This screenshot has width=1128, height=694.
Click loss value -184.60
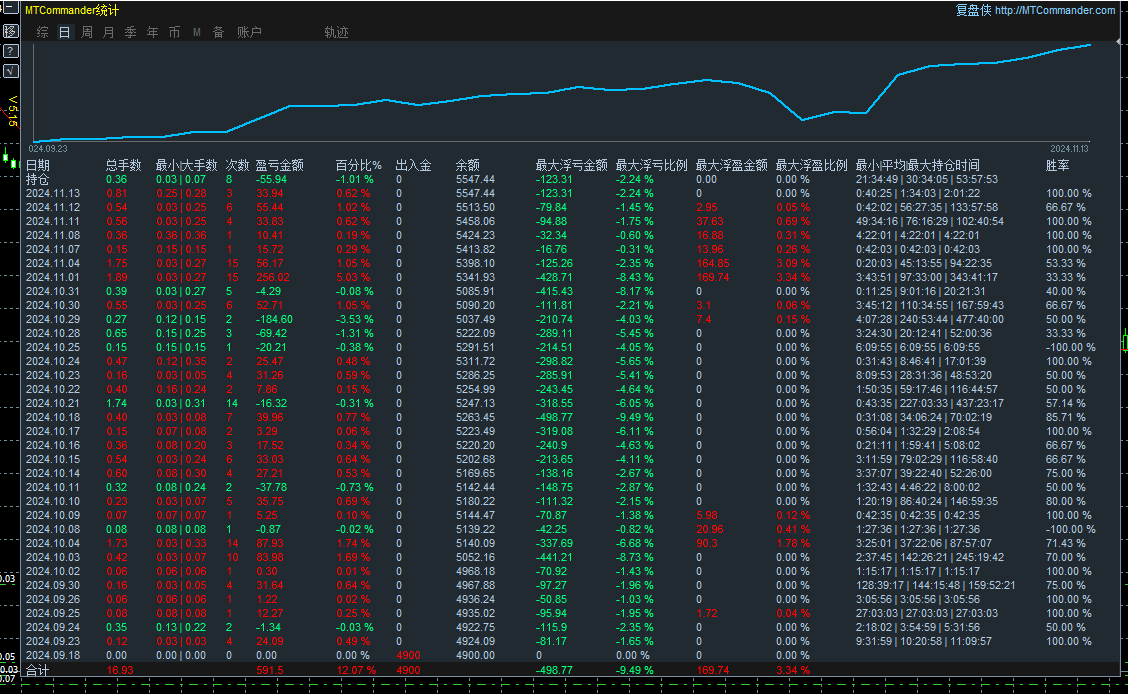click(274, 319)
